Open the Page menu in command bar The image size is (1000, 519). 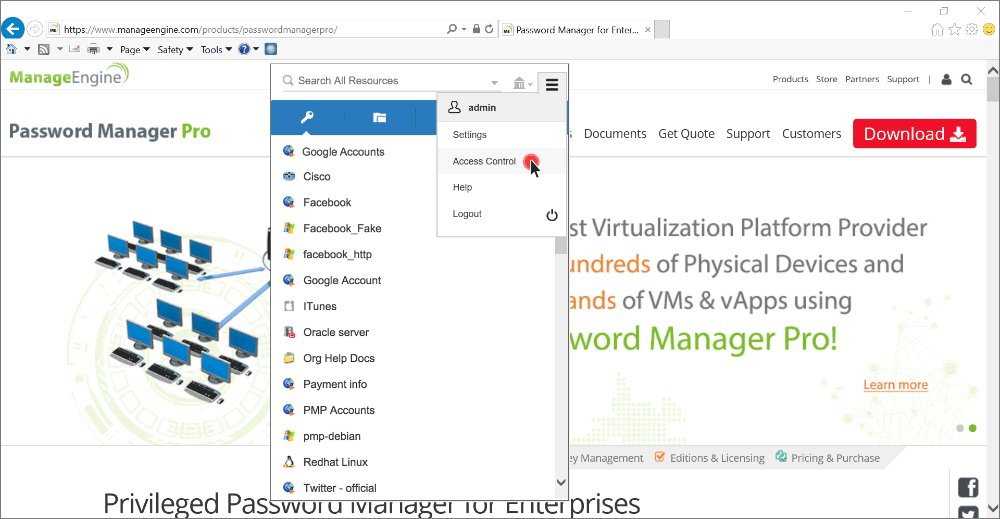(135, 49)
